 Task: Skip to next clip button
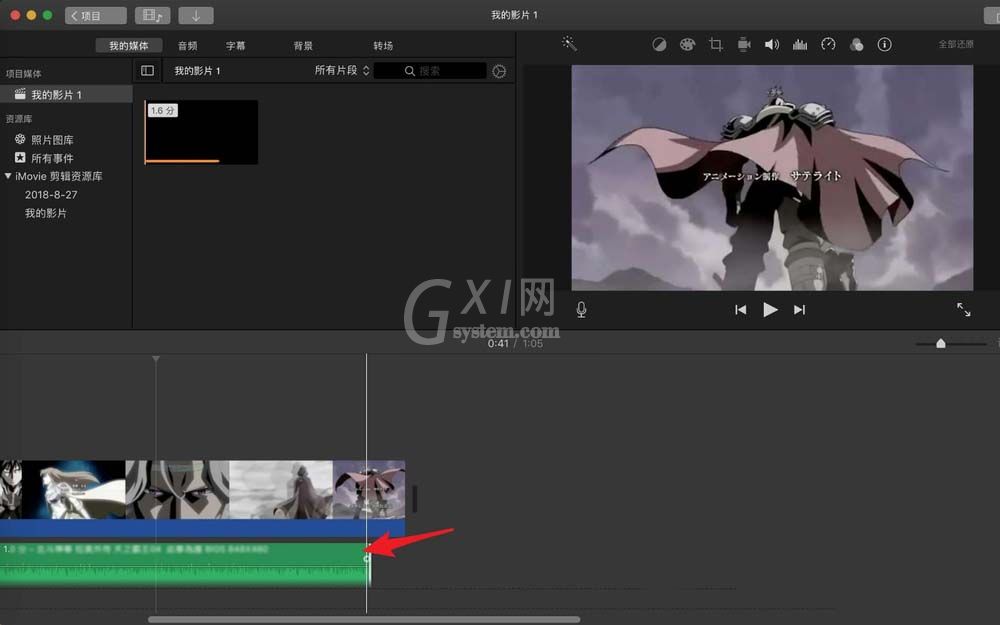point(800,310)
